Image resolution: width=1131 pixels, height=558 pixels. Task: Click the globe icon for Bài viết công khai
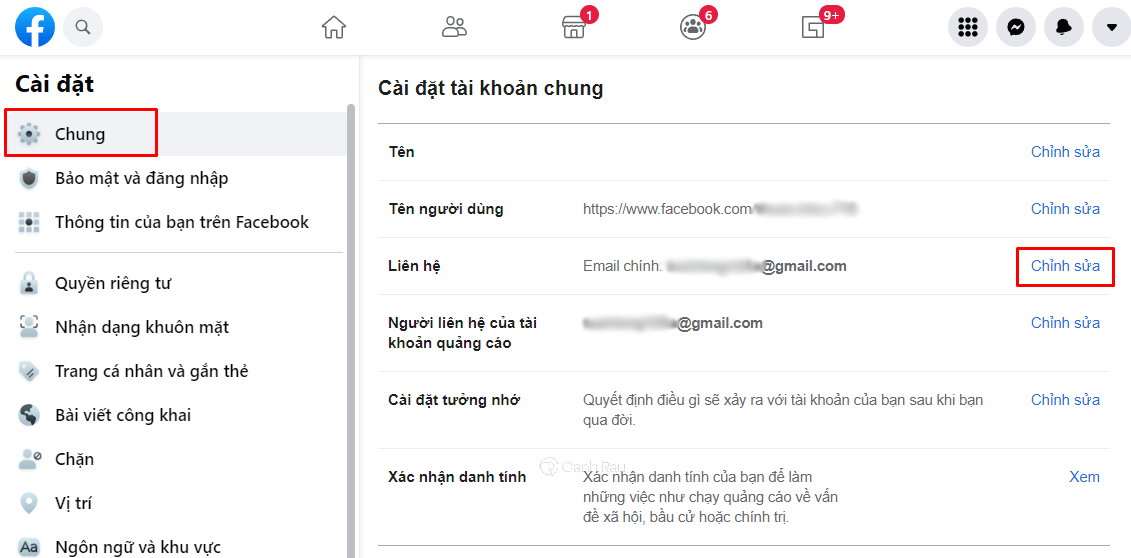29,415
